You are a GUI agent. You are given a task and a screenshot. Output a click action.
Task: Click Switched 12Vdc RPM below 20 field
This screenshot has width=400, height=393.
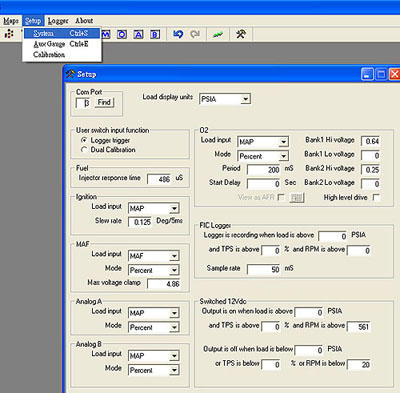click(359, 365)
